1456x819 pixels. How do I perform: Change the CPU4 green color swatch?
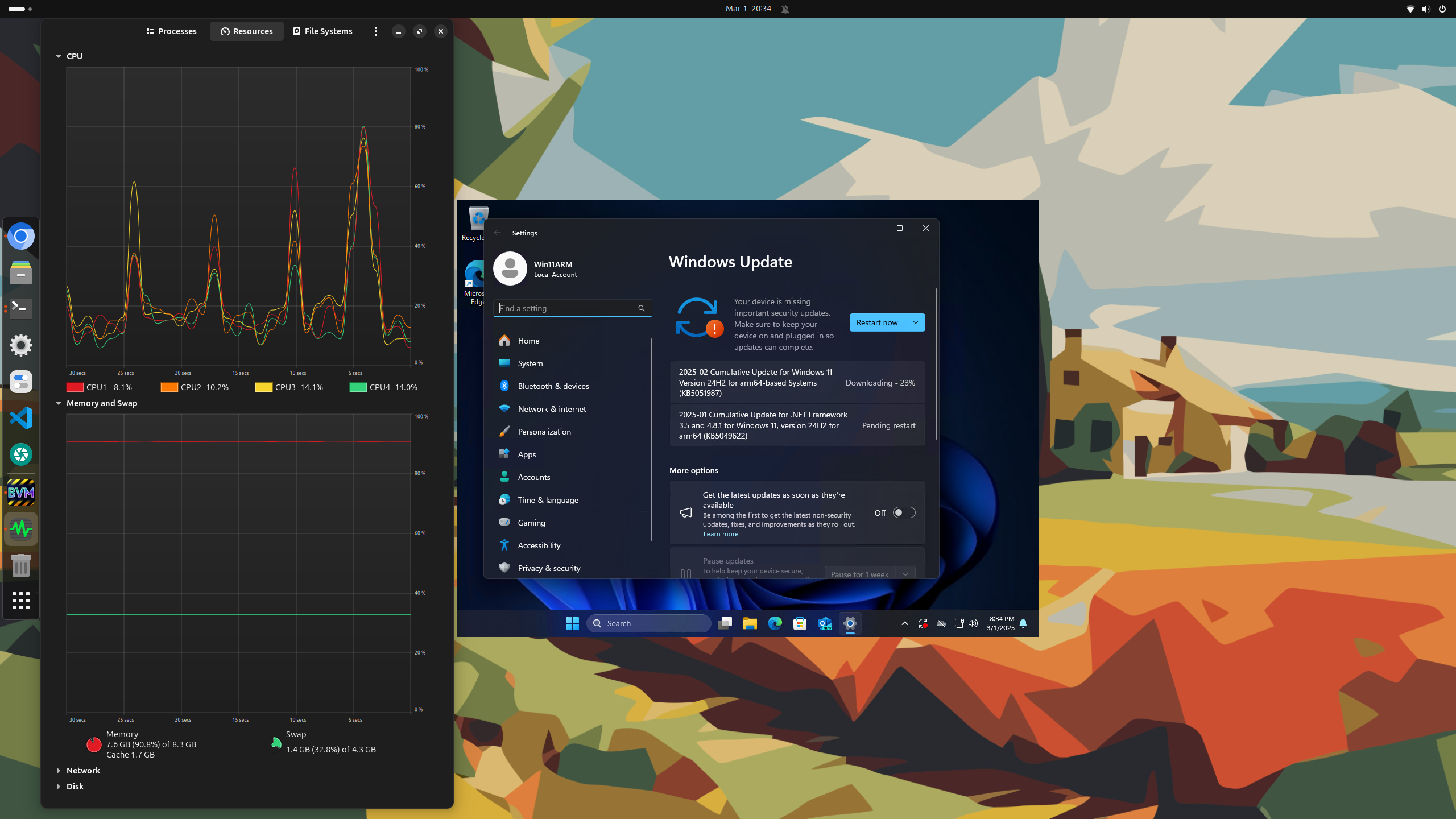358,387
